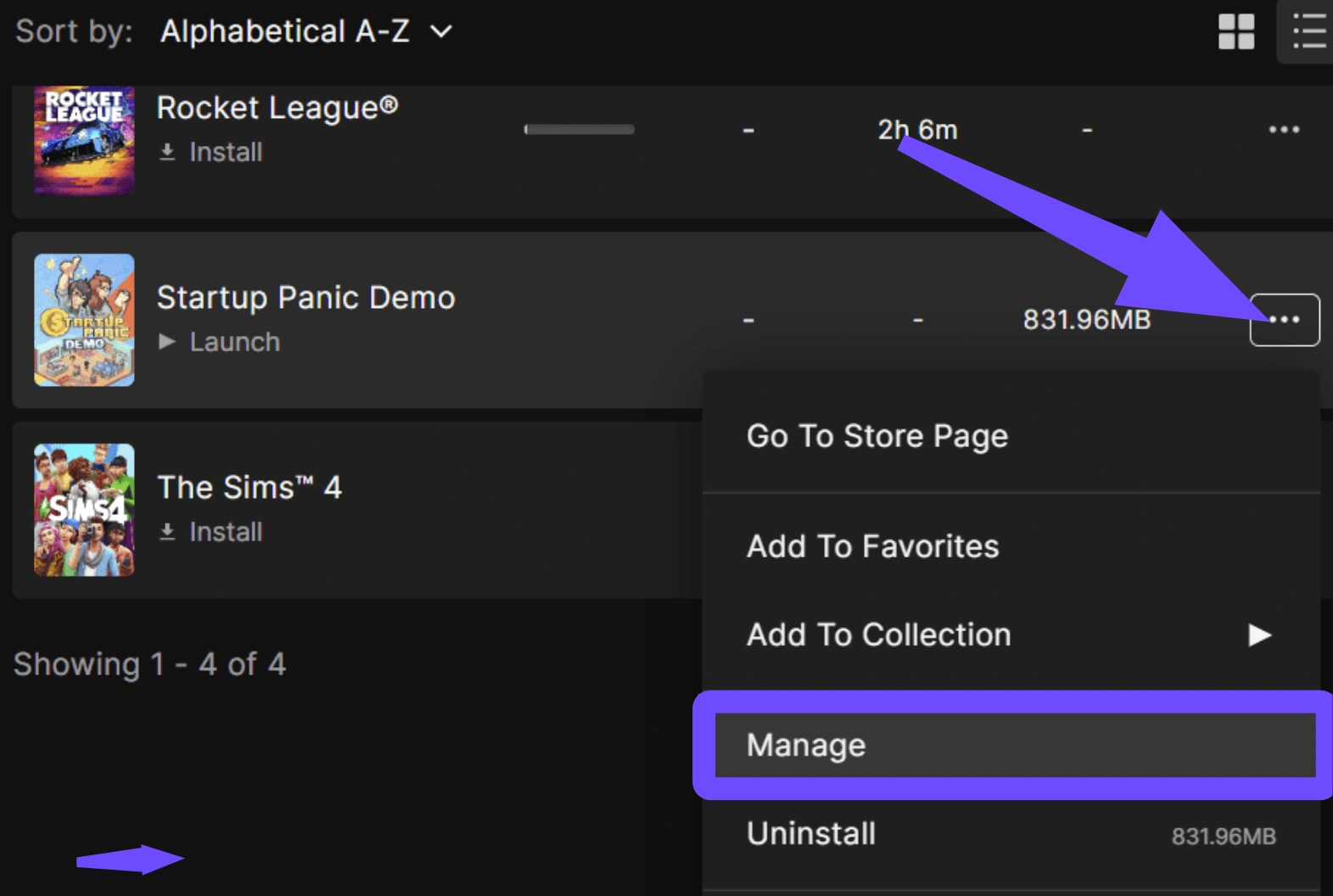This screenshot has width=1333, height=896.
Task: Click the chevron next to Alphabetical A-Z
Action: tap(441, 32)
